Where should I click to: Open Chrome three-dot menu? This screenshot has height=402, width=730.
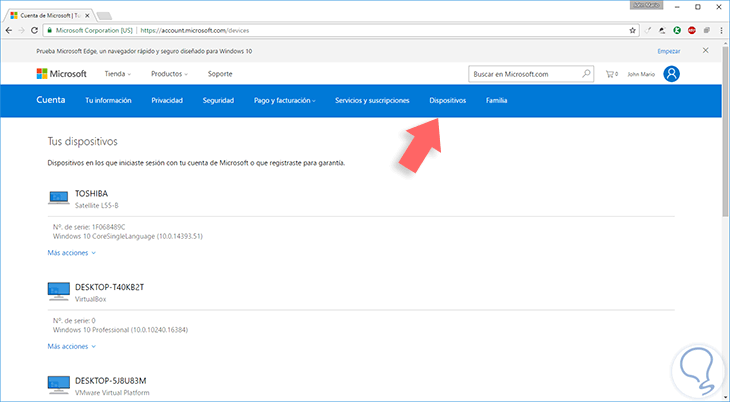click(x=721, y=30)
